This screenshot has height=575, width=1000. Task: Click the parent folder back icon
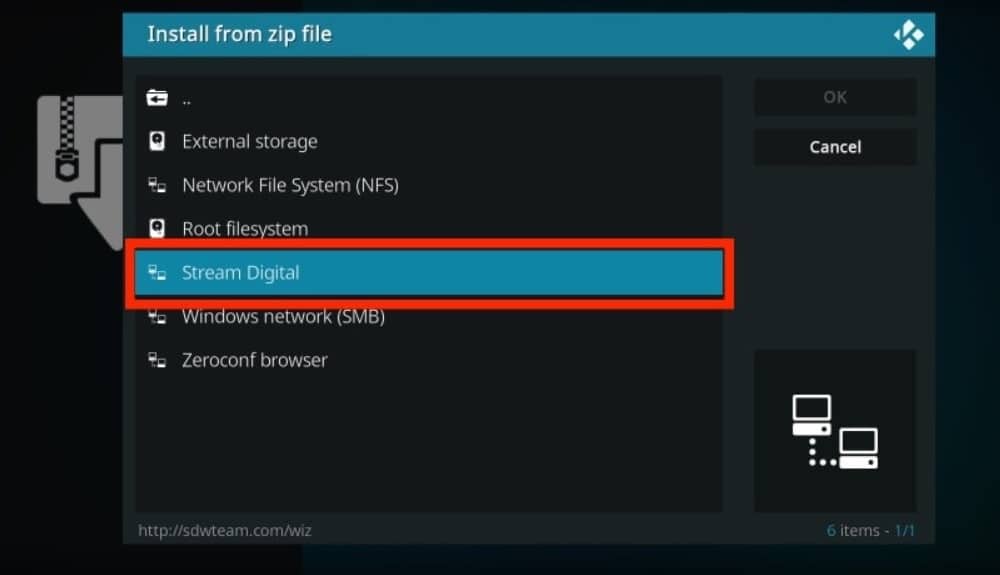(157, 98)
